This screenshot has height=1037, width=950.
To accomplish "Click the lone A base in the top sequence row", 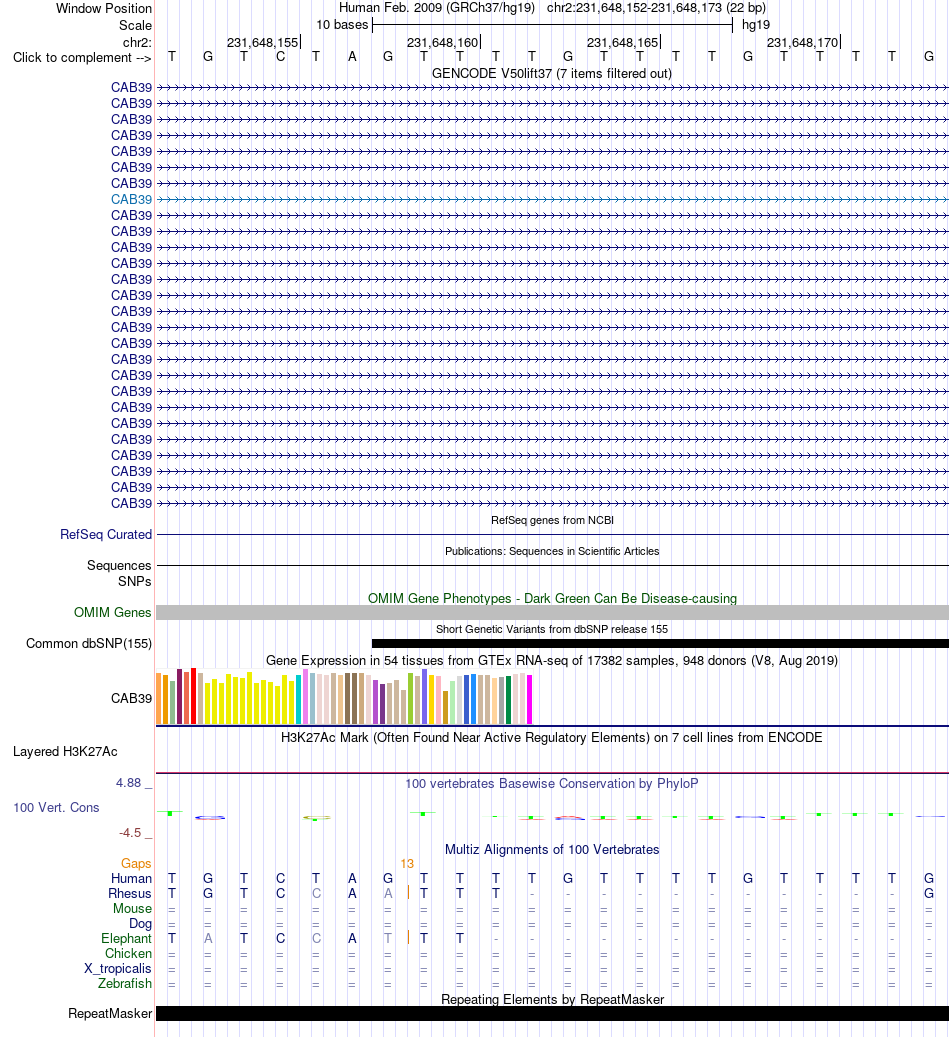I will click(x=352, y=57).
